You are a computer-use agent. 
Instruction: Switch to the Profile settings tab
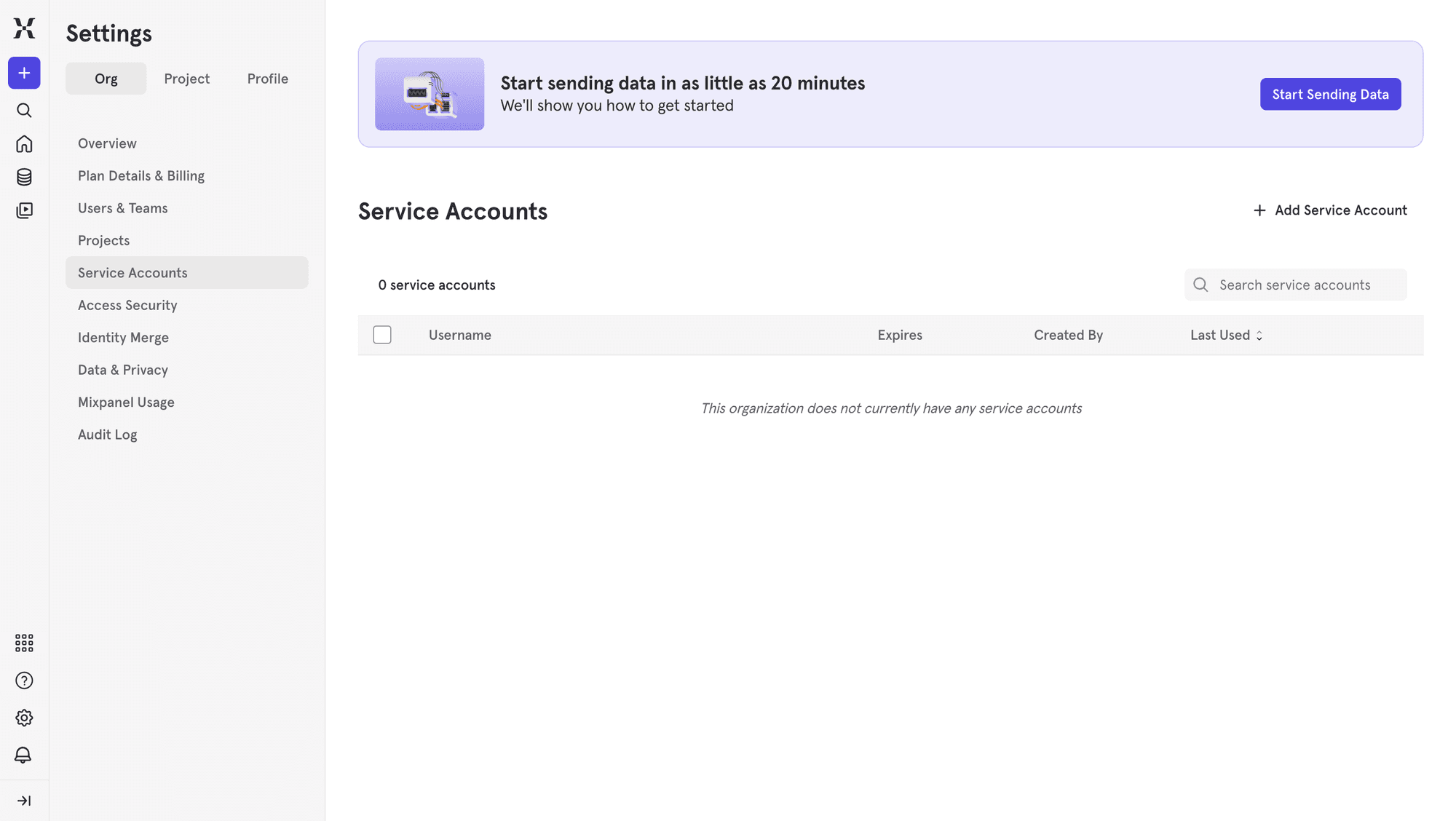(x=267, y=78)
